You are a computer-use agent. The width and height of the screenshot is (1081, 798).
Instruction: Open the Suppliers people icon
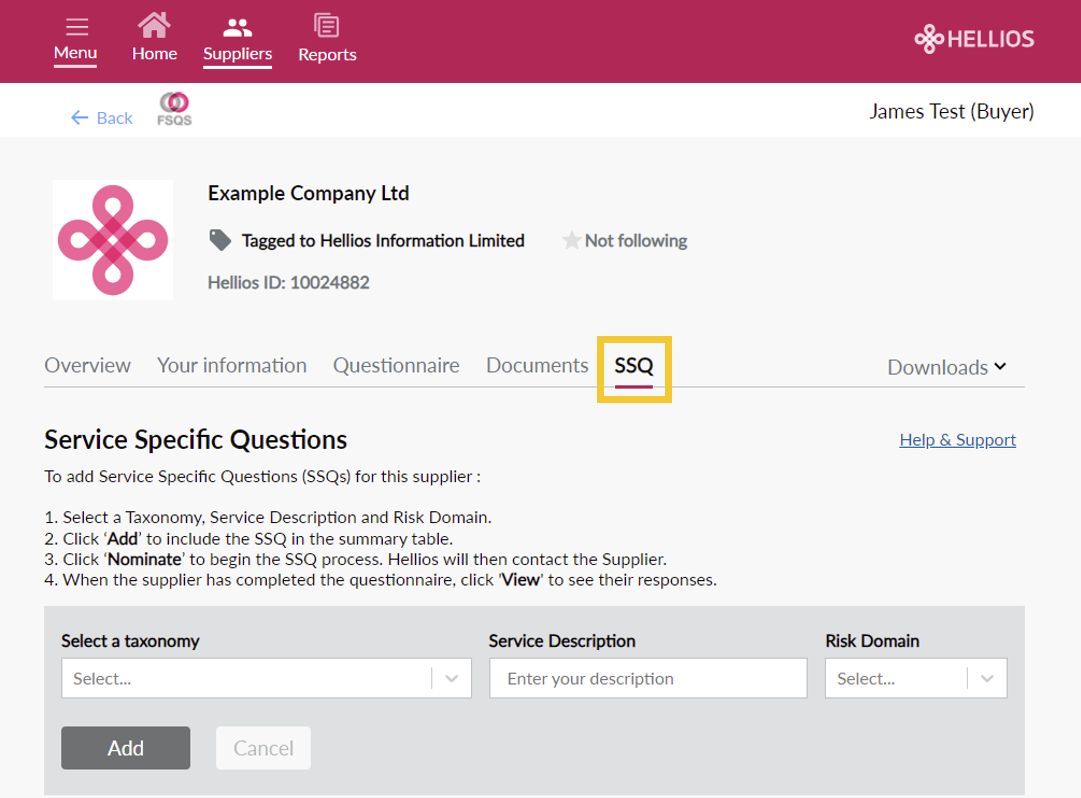point(237,28)
